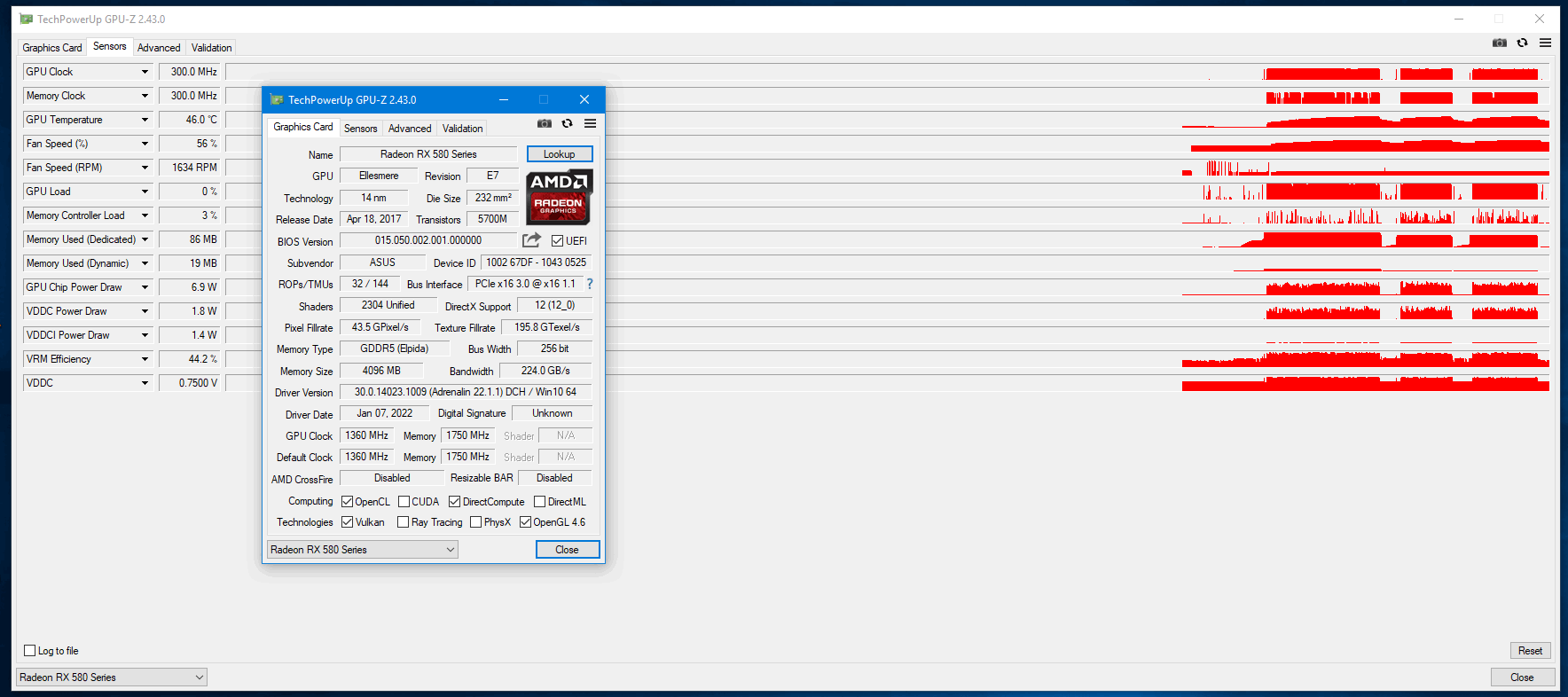Viewport: 1568px width, 697px height.
Task: Open the Advanced tab in front dialog
Action: pyautogui.click(x=410, y=129)
